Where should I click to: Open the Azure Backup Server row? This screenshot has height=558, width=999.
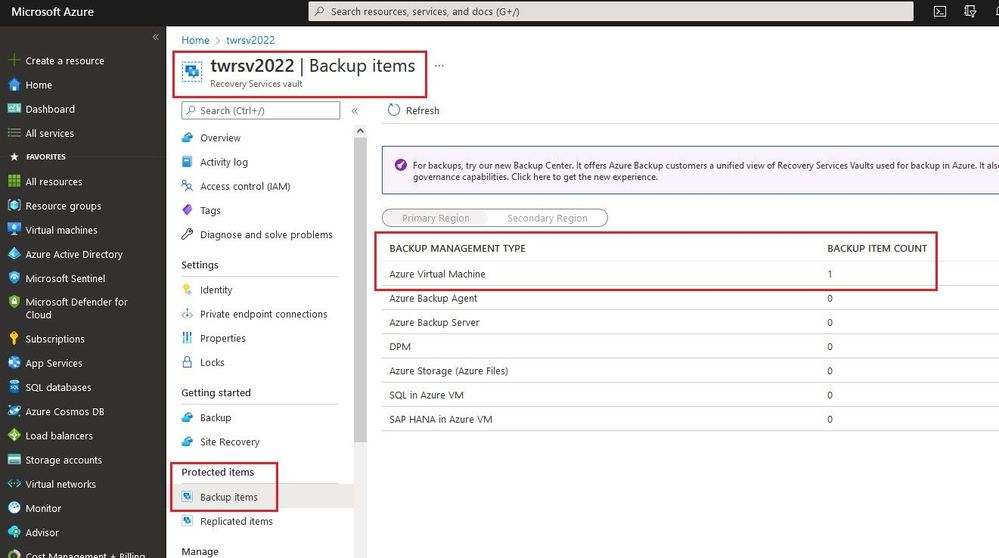point(691,322)
